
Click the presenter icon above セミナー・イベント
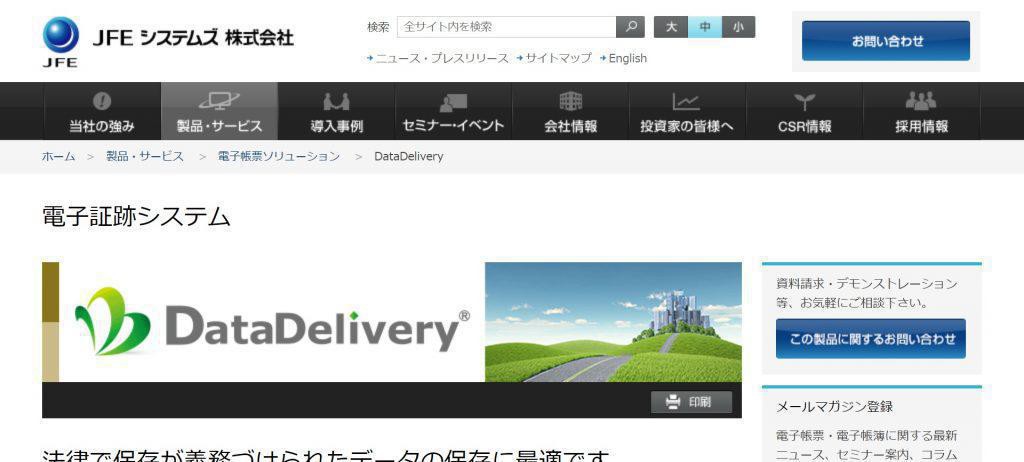point(453,102)
